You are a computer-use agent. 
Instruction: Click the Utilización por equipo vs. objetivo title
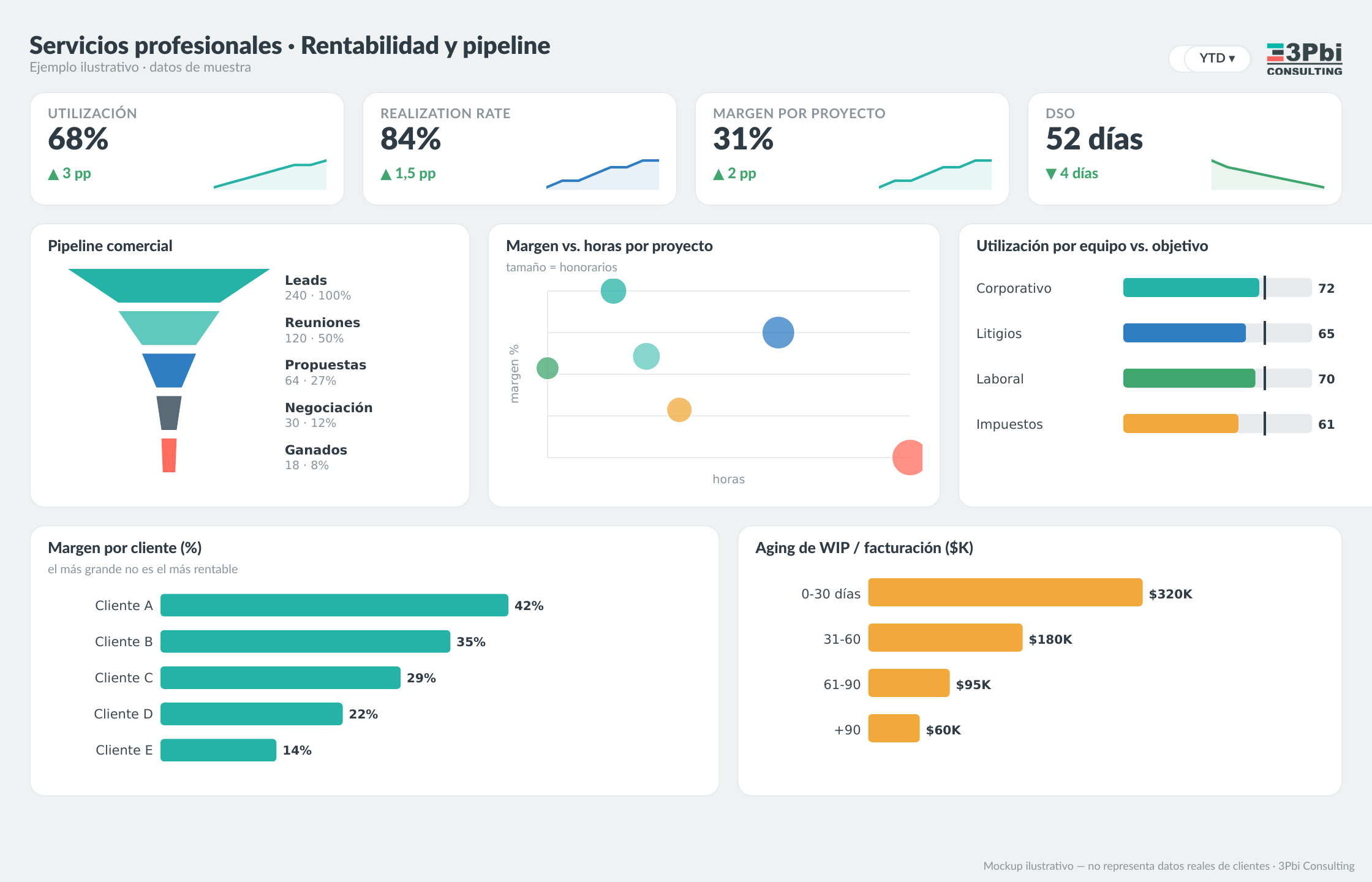click(x=1092, y=246)
